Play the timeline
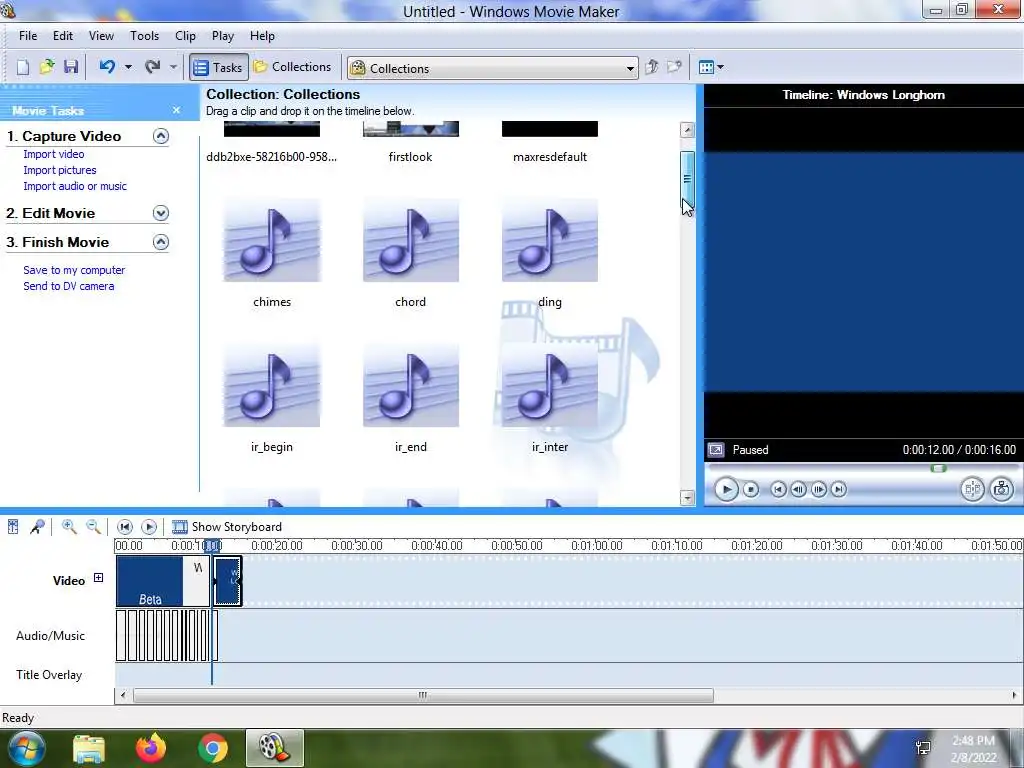The height and width of the screenshot is (768, 1024). pyautogui.click(x=149, y=526)
